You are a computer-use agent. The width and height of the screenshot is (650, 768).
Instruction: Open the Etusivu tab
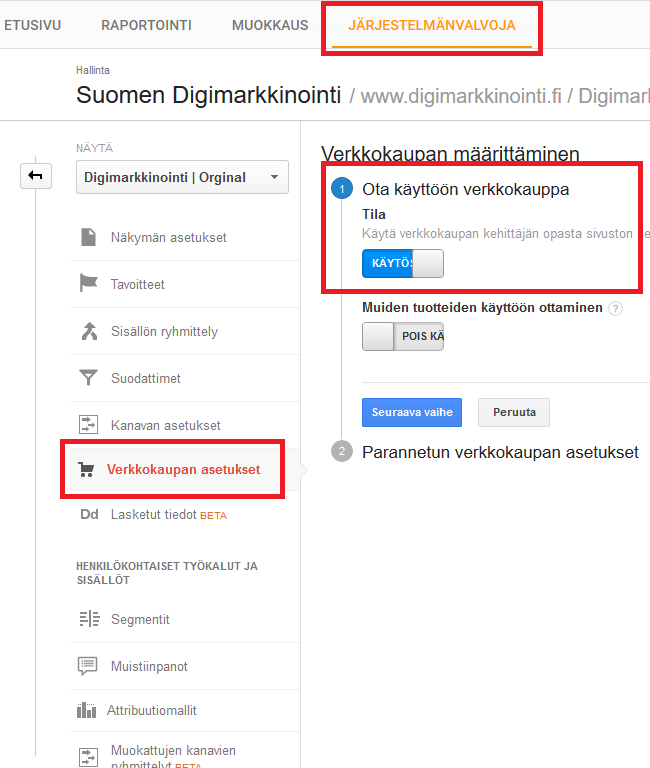click(x=32, y=25)
